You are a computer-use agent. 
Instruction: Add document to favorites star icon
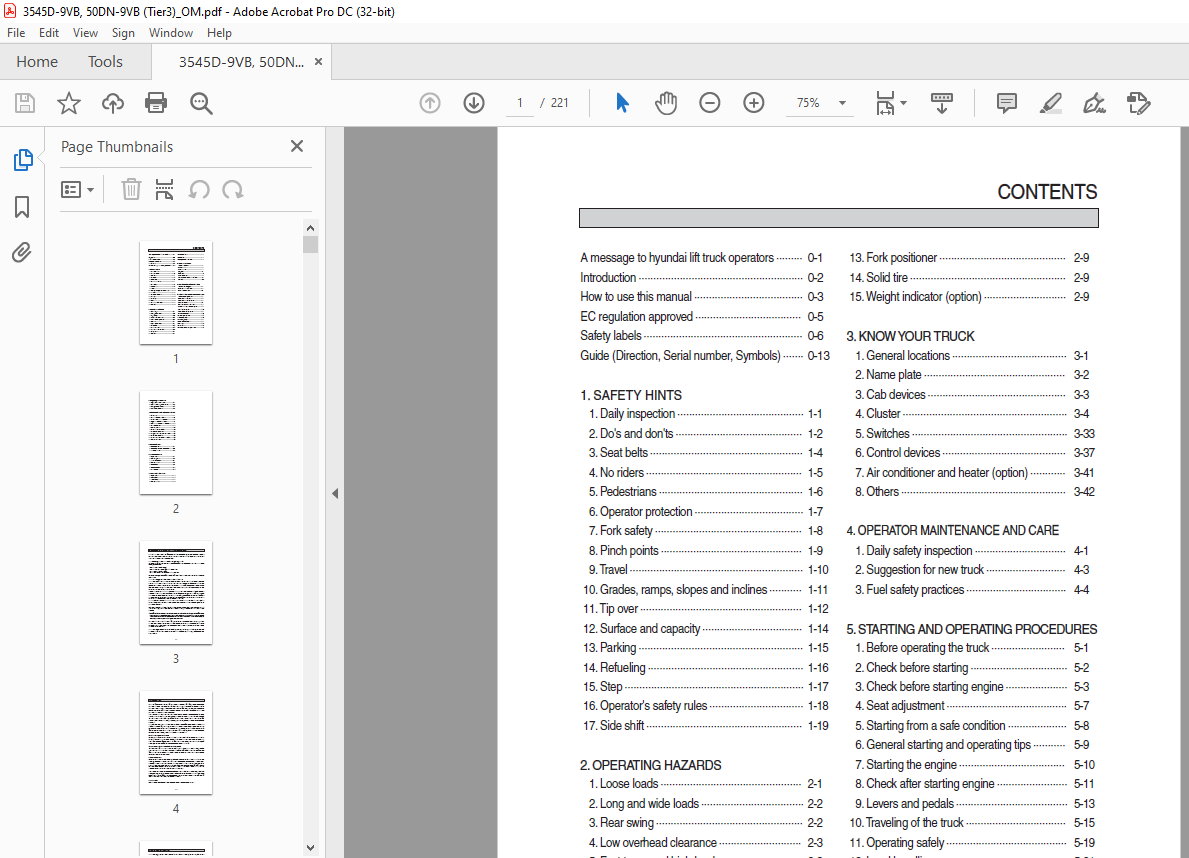(x=69, y=103)
